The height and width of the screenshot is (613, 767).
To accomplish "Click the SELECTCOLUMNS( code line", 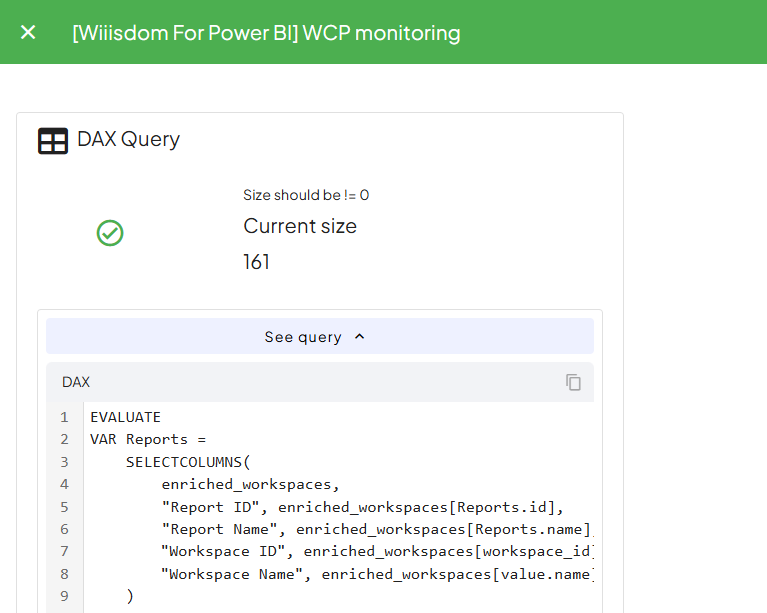I will 188,462.
